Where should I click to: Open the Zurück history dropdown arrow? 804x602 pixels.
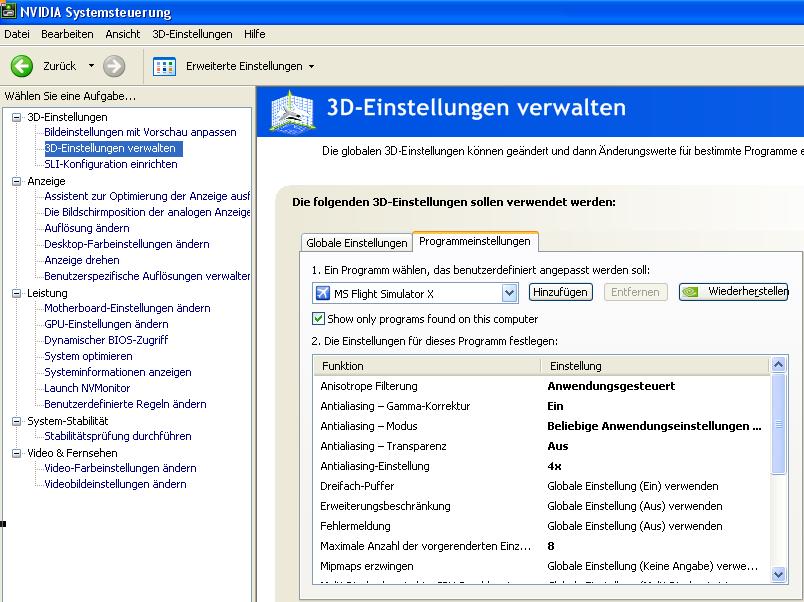point(91,66)
